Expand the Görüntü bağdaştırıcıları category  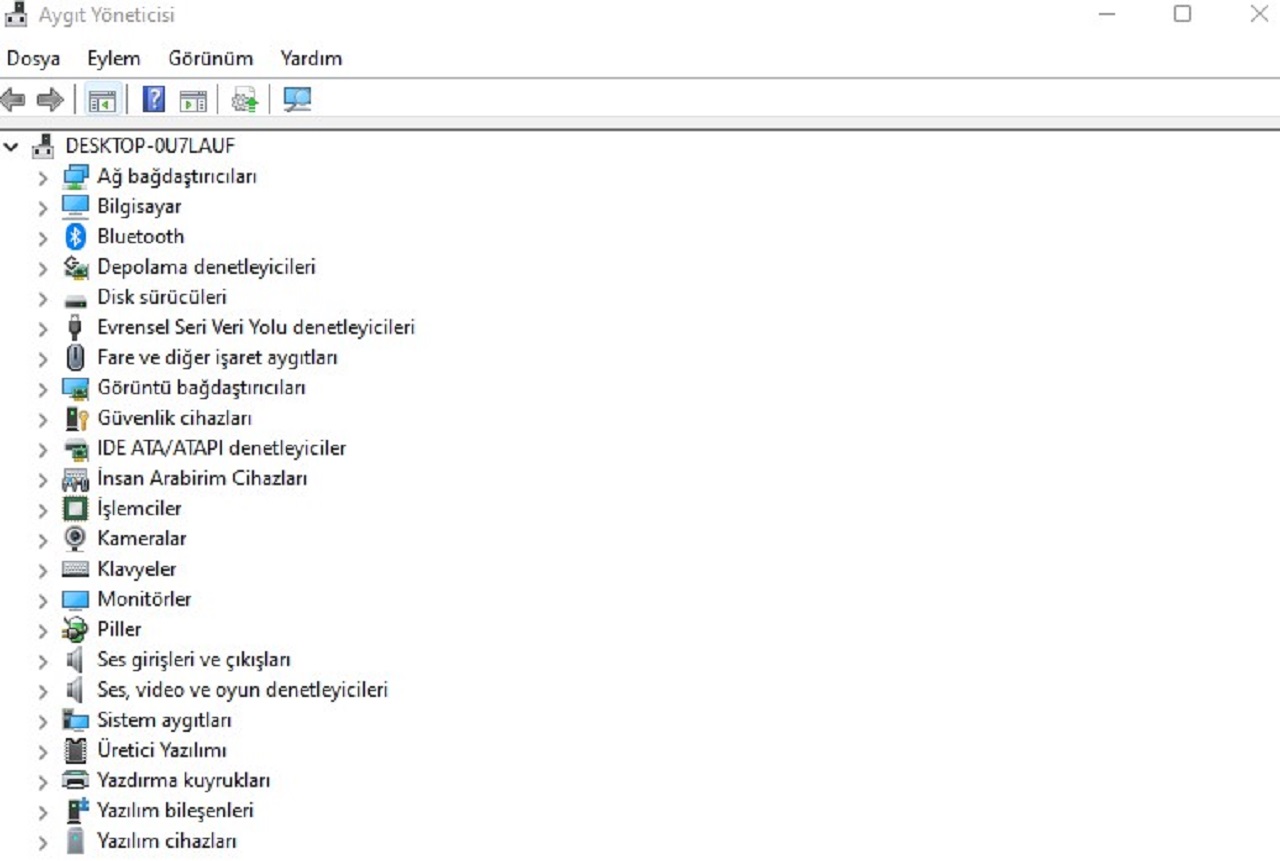point(42,389)
